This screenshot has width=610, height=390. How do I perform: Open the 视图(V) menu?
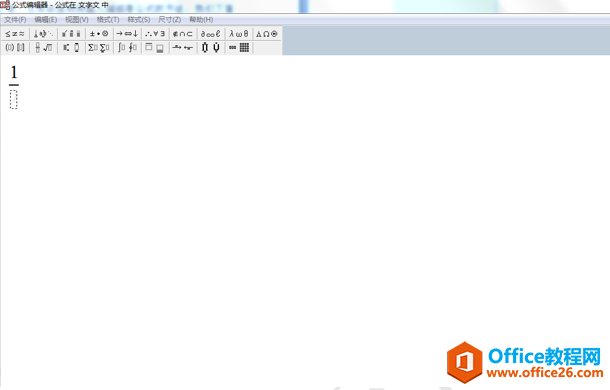[x=77, y=19]
